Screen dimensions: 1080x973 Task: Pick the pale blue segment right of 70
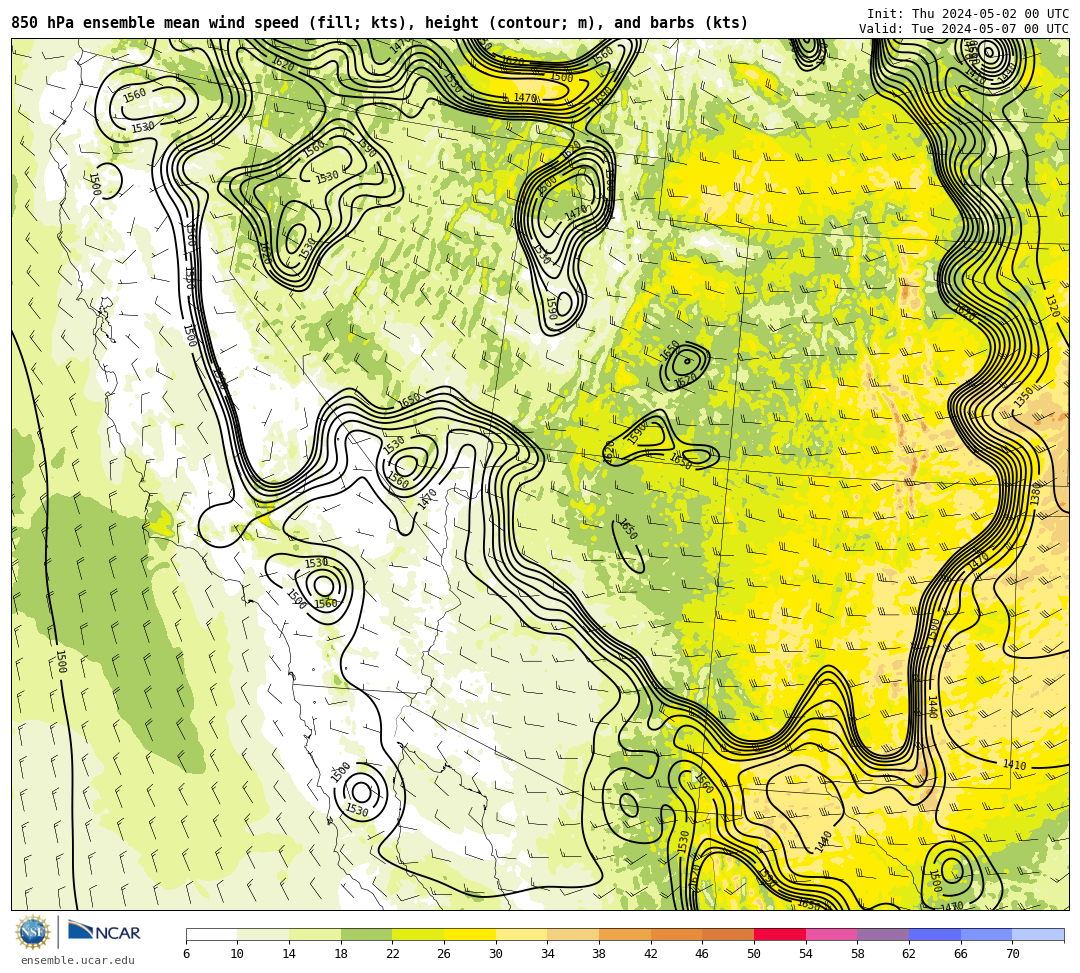[1038, 934]
